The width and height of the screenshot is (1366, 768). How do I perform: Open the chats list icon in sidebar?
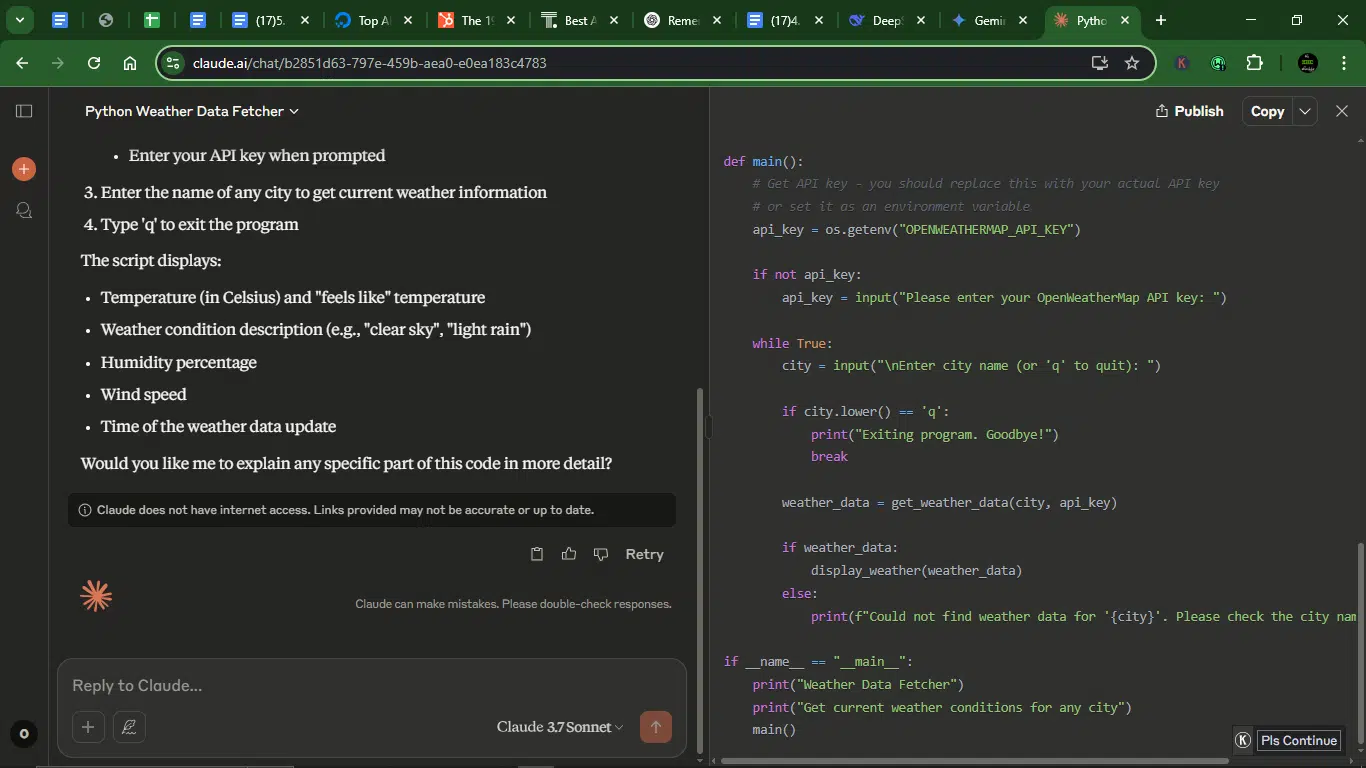pos(24,210)
